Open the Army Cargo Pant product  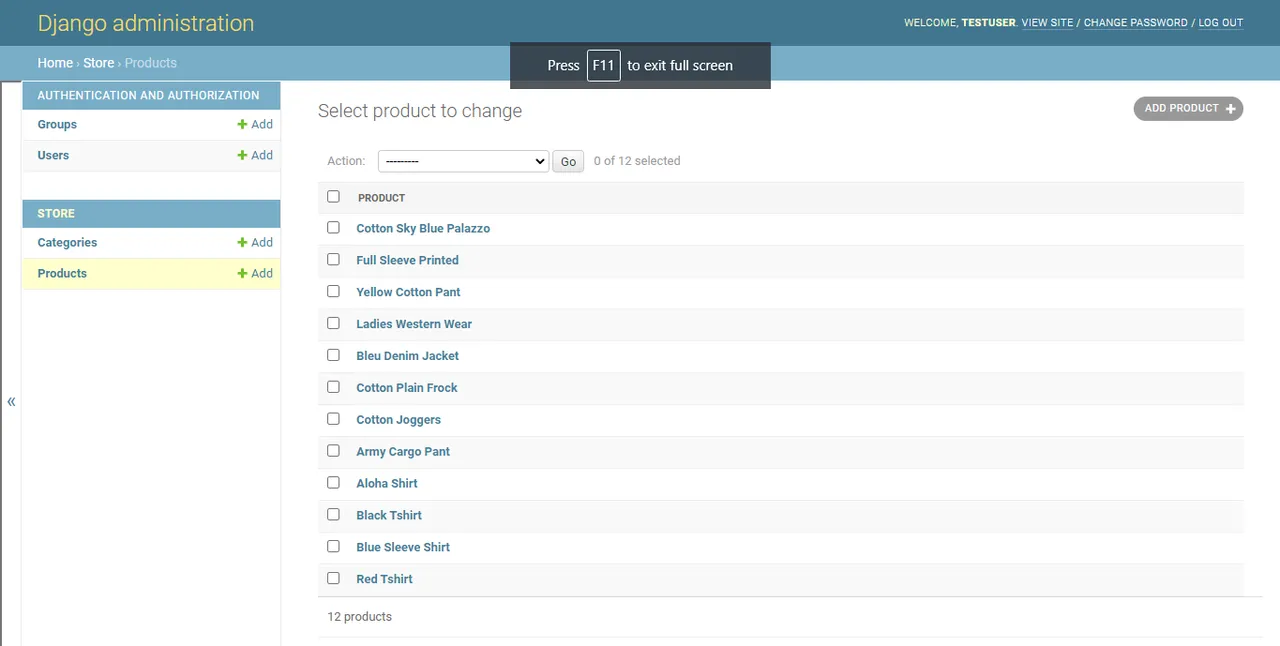403,452
